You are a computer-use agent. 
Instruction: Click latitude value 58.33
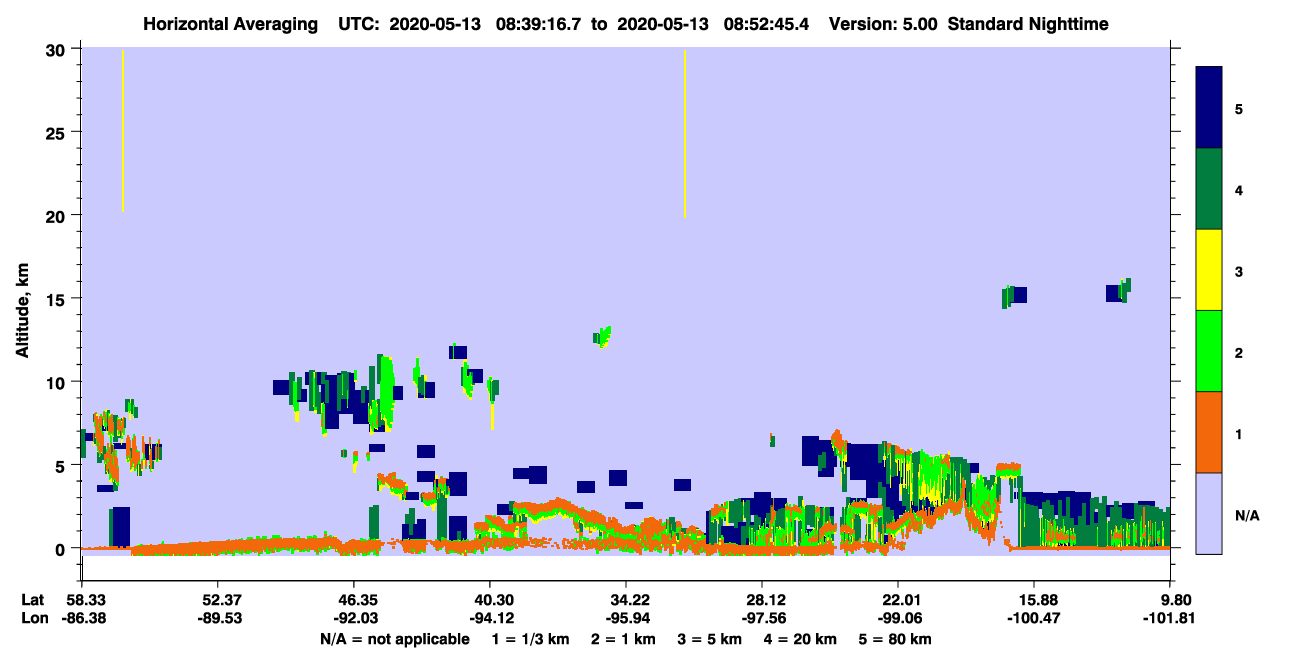click(86, 600)
